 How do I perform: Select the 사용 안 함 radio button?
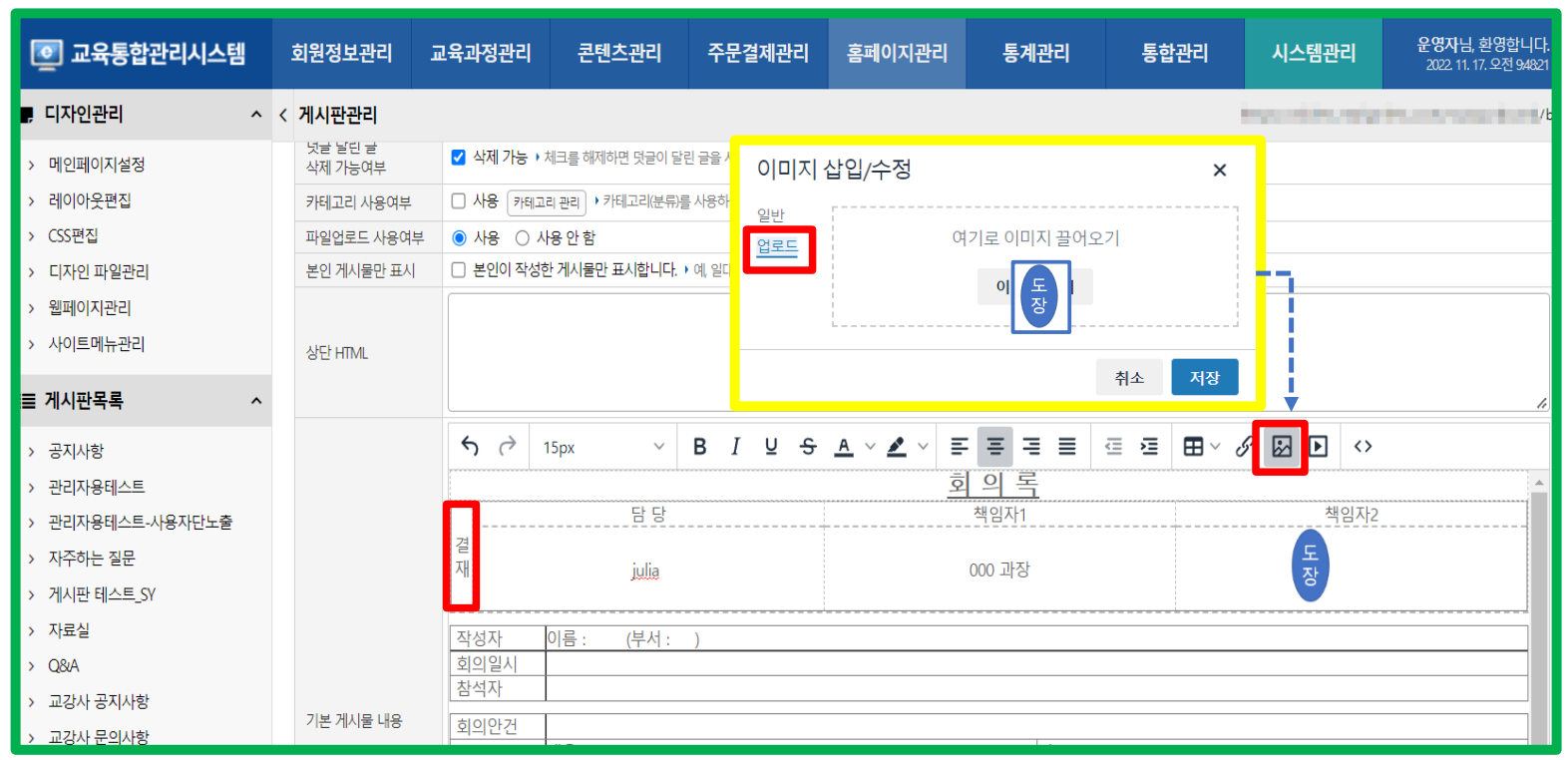coord(522,238)
